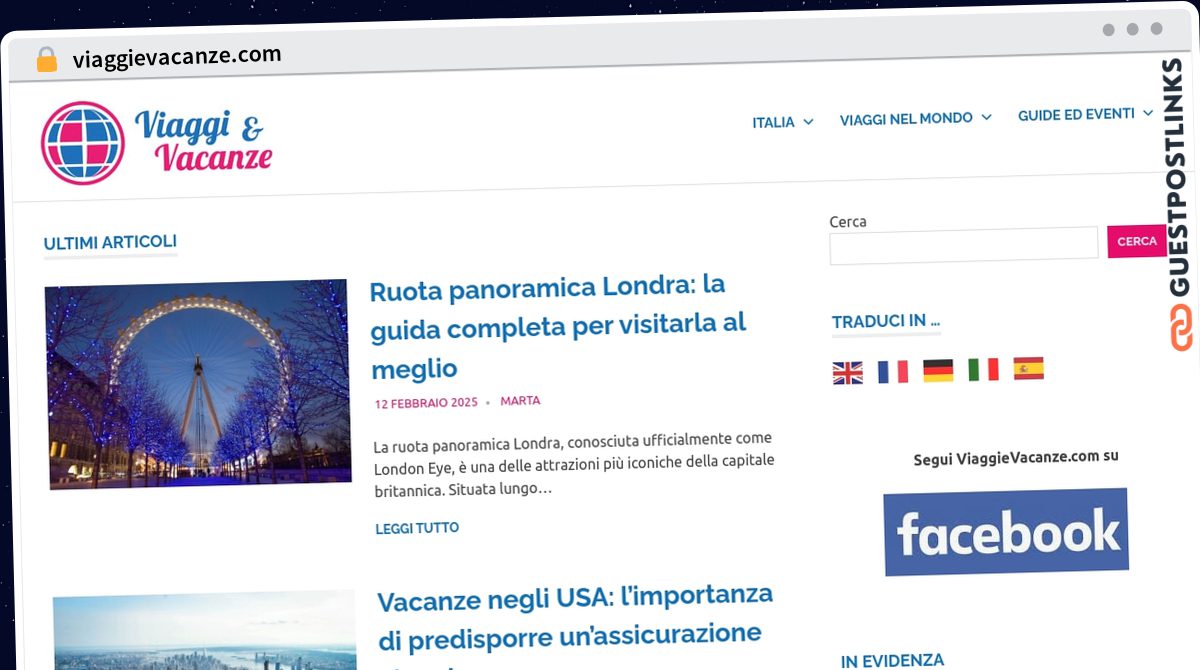
Task: Select the Spanish flag translation
Action: point(1028,368)
